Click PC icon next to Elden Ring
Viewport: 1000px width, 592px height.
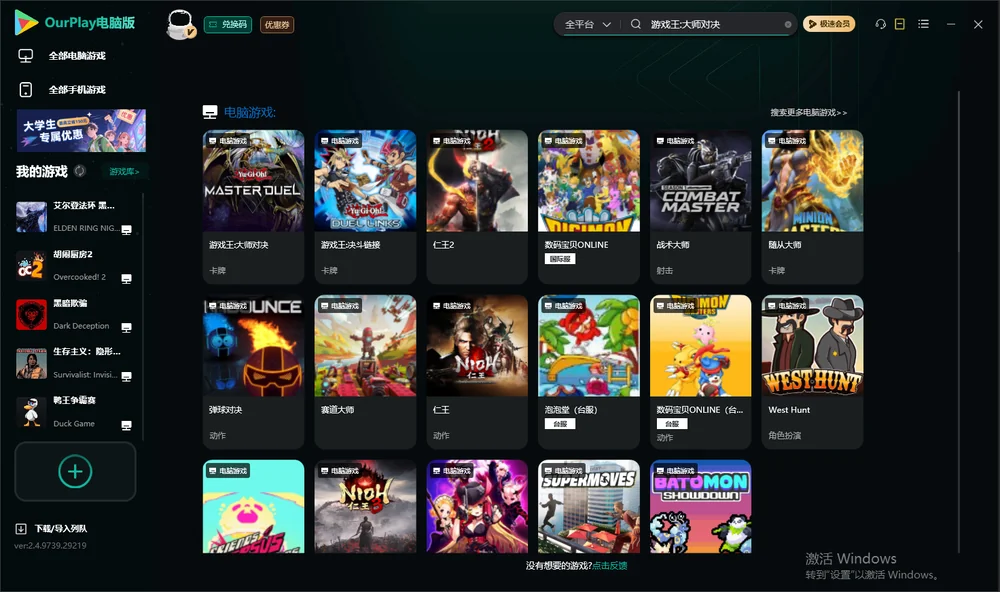coord(126,230)
